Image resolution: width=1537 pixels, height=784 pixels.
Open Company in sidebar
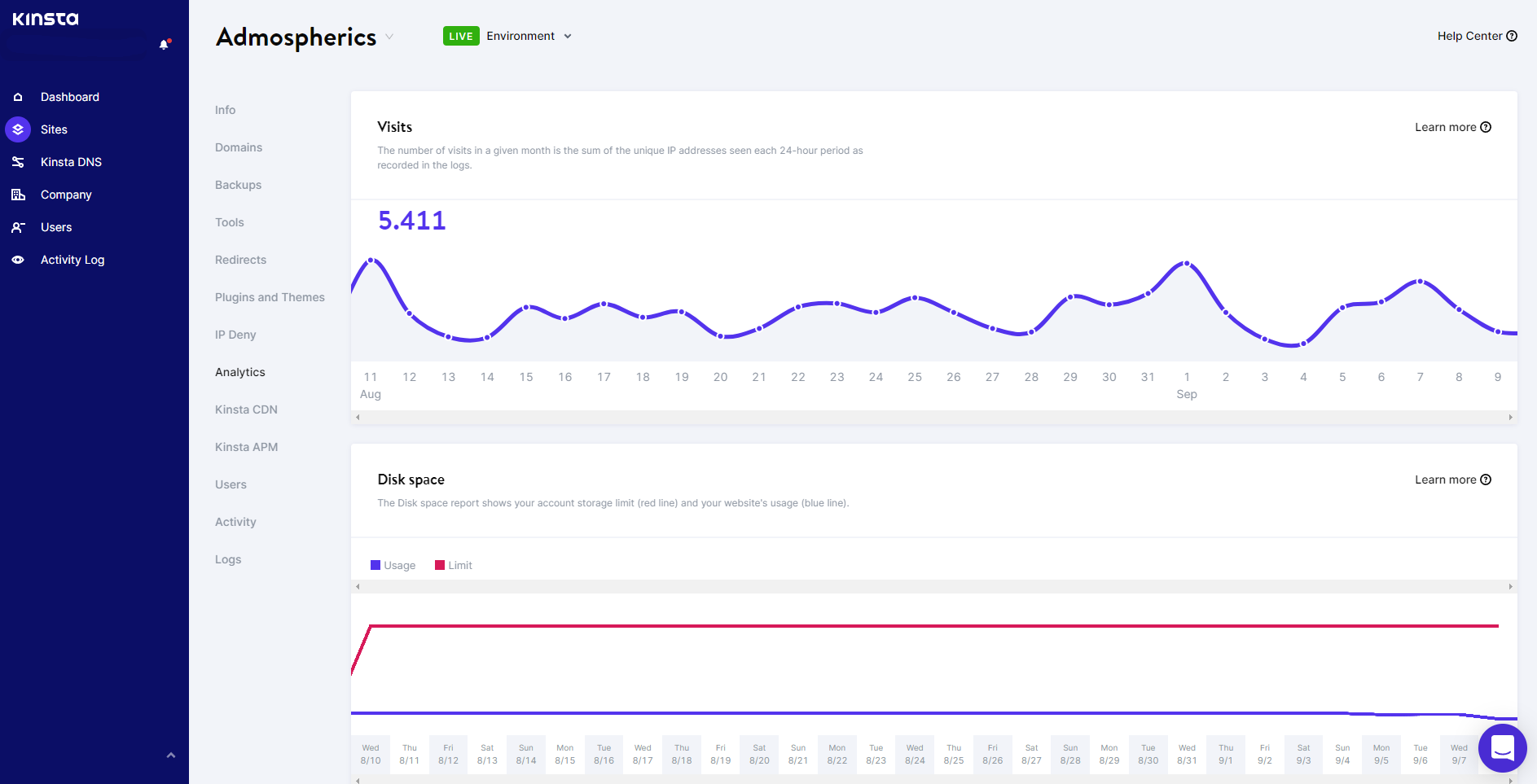point(66,195)
